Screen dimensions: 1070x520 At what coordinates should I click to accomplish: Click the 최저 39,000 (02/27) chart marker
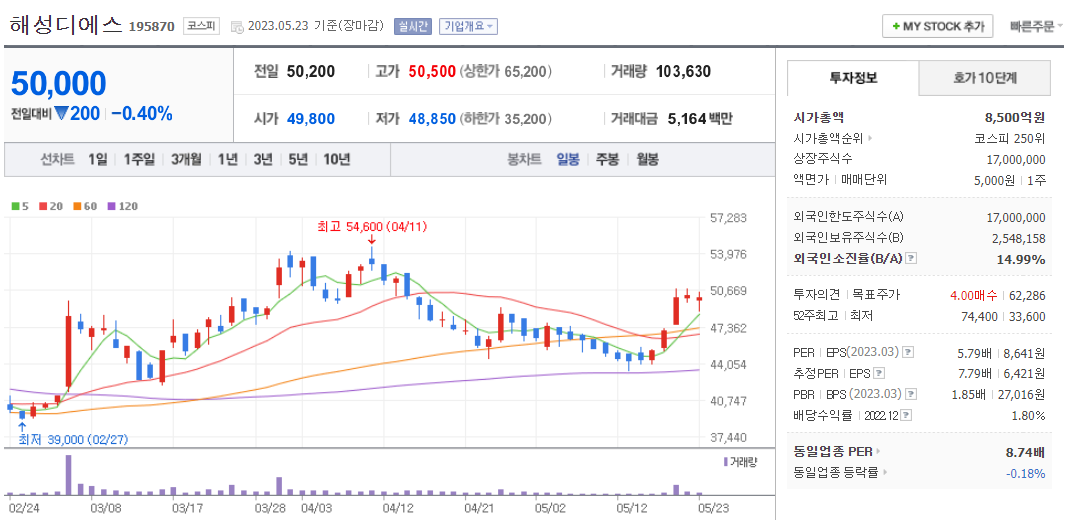click(73, 440)
